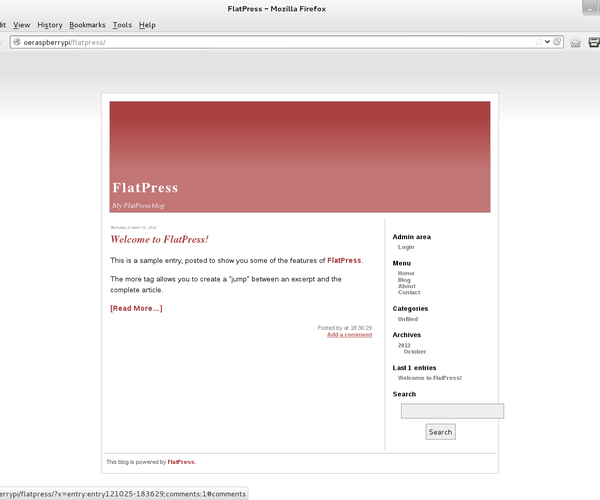Click the 'Posted by at 18:36:29' text

point(345,328)
